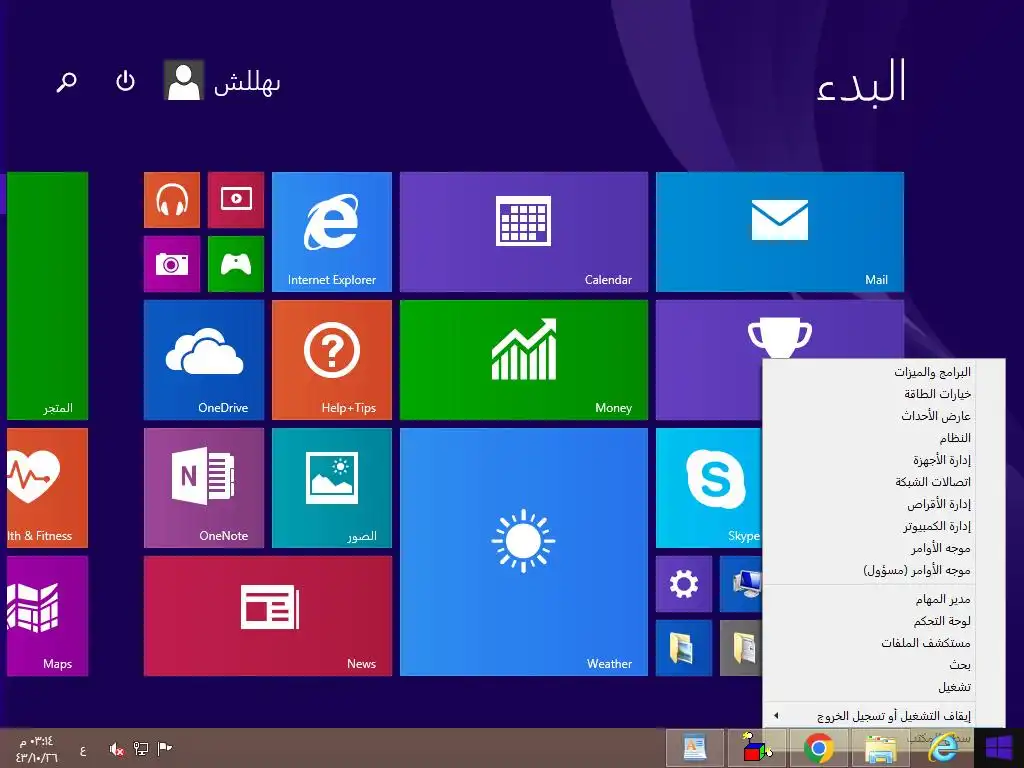Click the taskbar clock and date
The image size is (1024, 768).
pyautogui.click(x=37, y=749)
